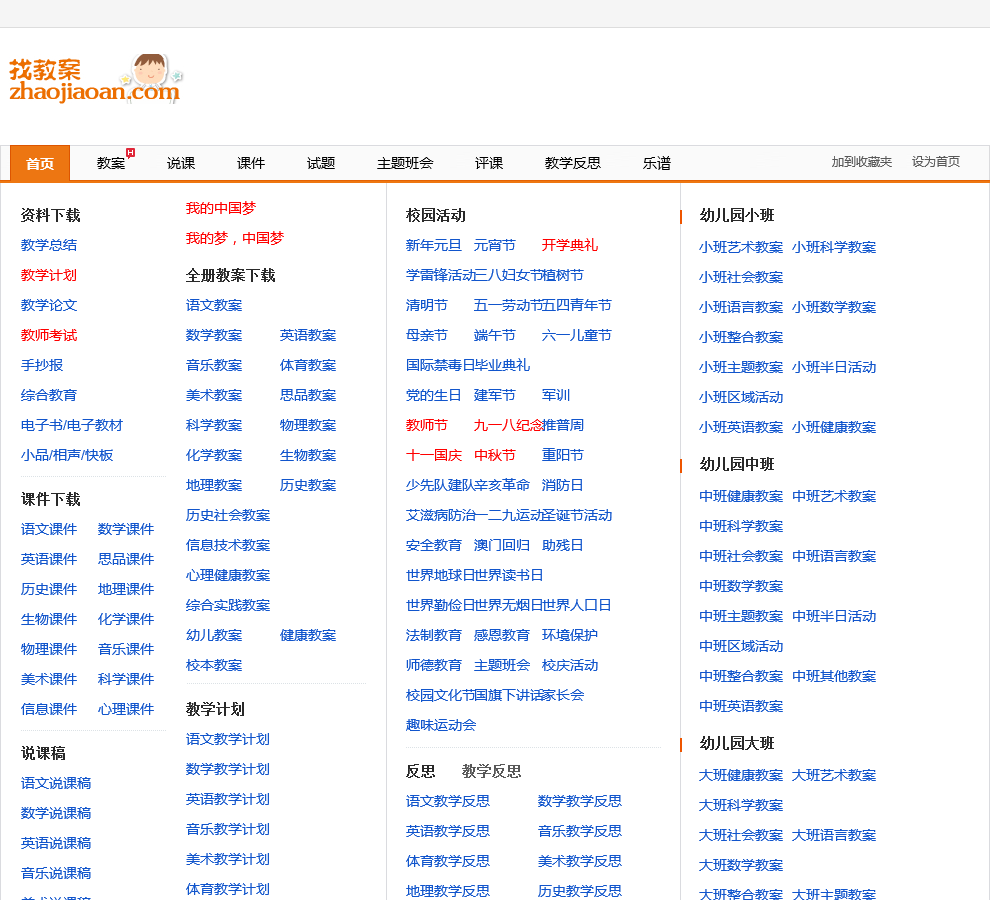This screenshot has height=900, width=990.
Task: Click 环境保护 link
Action: 570,635
